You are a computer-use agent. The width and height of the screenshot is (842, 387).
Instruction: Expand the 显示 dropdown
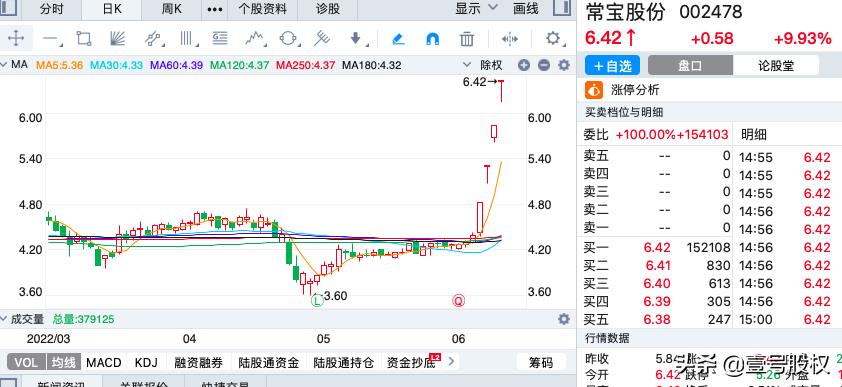(x=476, y=8)
